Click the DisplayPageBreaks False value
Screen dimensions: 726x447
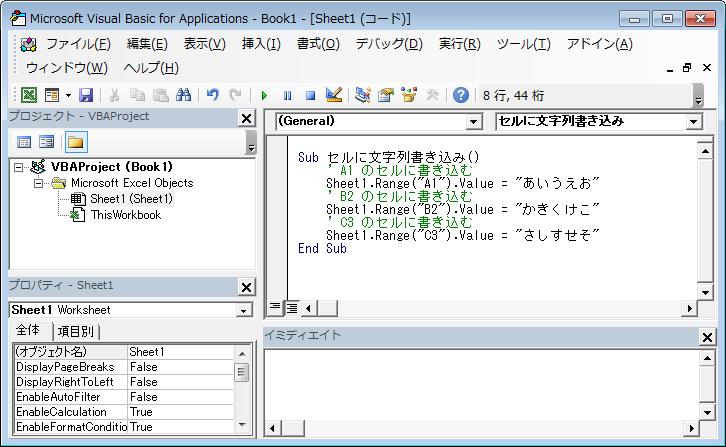point(181,367)
